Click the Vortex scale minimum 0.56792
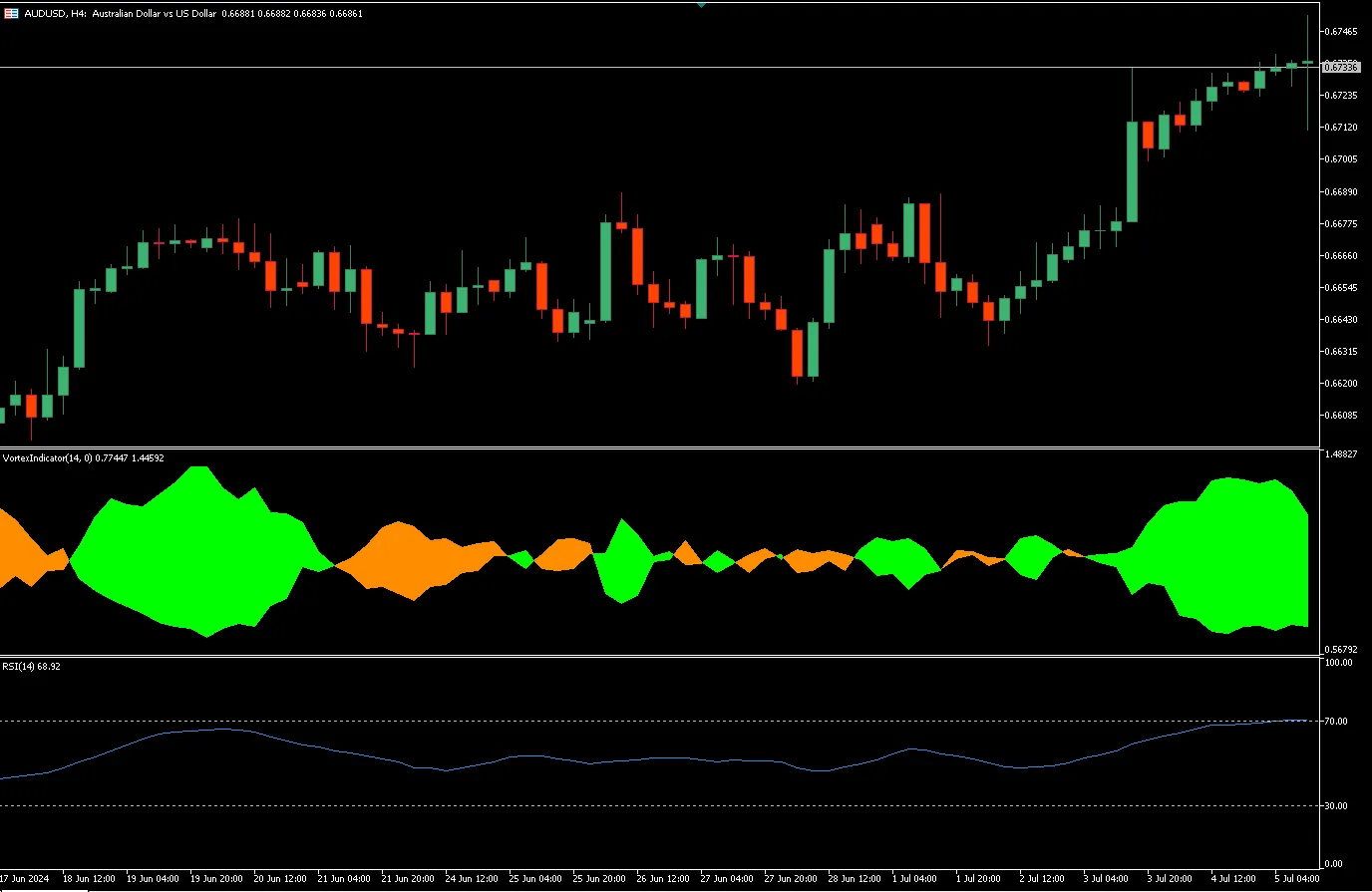This screenshot has width=1372, height=892. coord(1342,650)
